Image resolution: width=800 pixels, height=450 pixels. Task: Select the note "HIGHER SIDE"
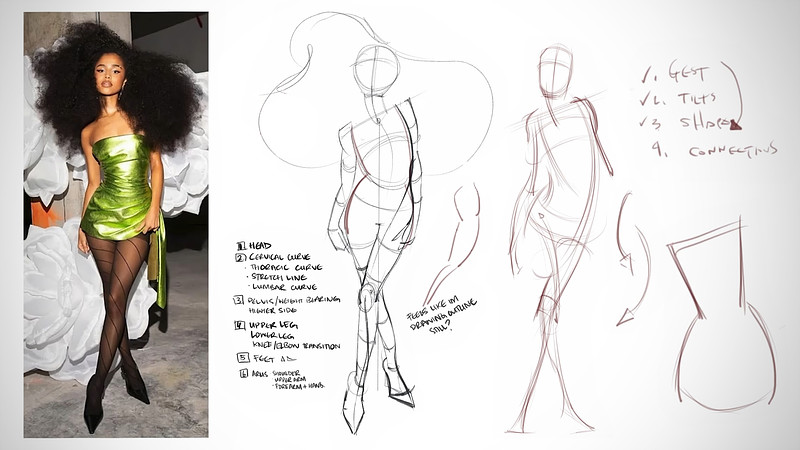pos(272,310)
